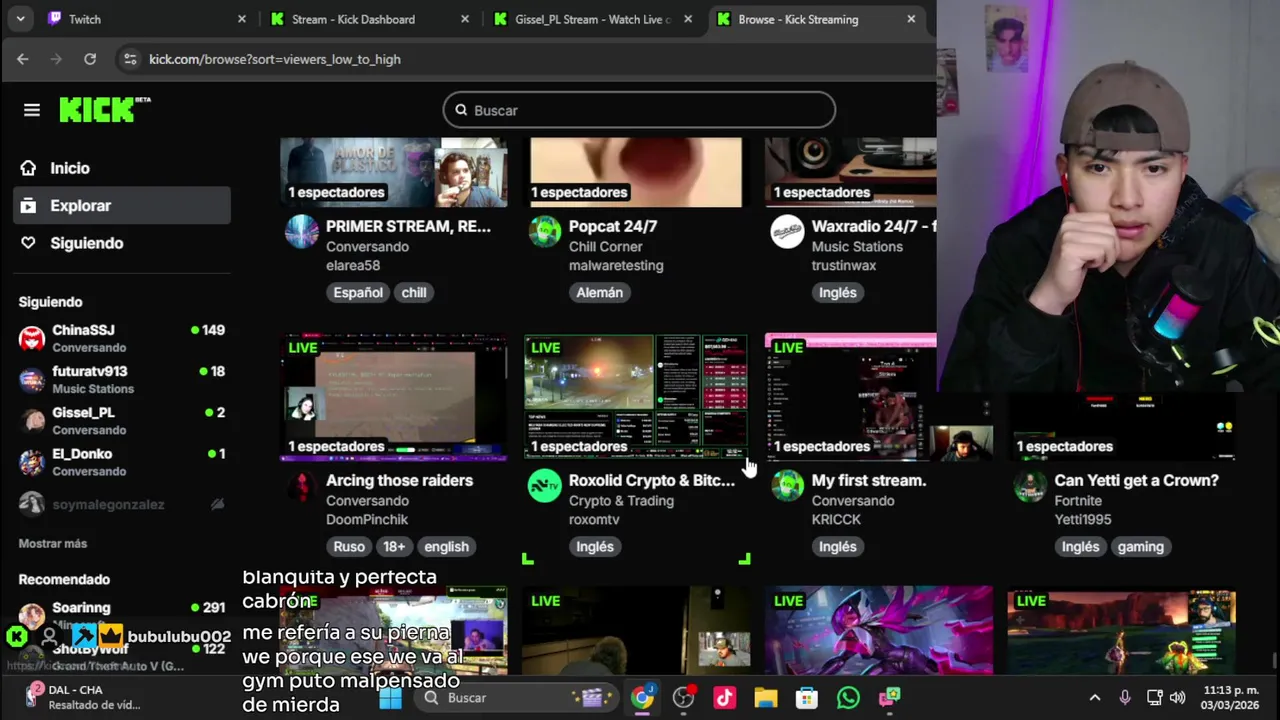Click the microphone icon in system tray

1125,698
